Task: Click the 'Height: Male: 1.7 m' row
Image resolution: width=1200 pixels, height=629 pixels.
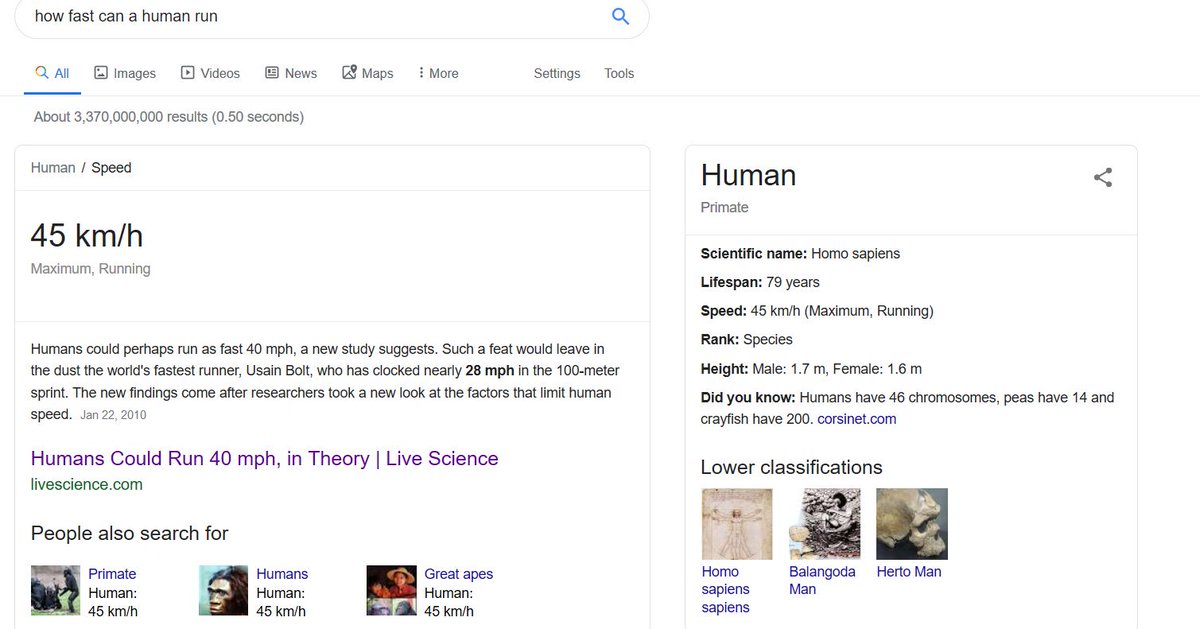Action: [x=811, y=369]
